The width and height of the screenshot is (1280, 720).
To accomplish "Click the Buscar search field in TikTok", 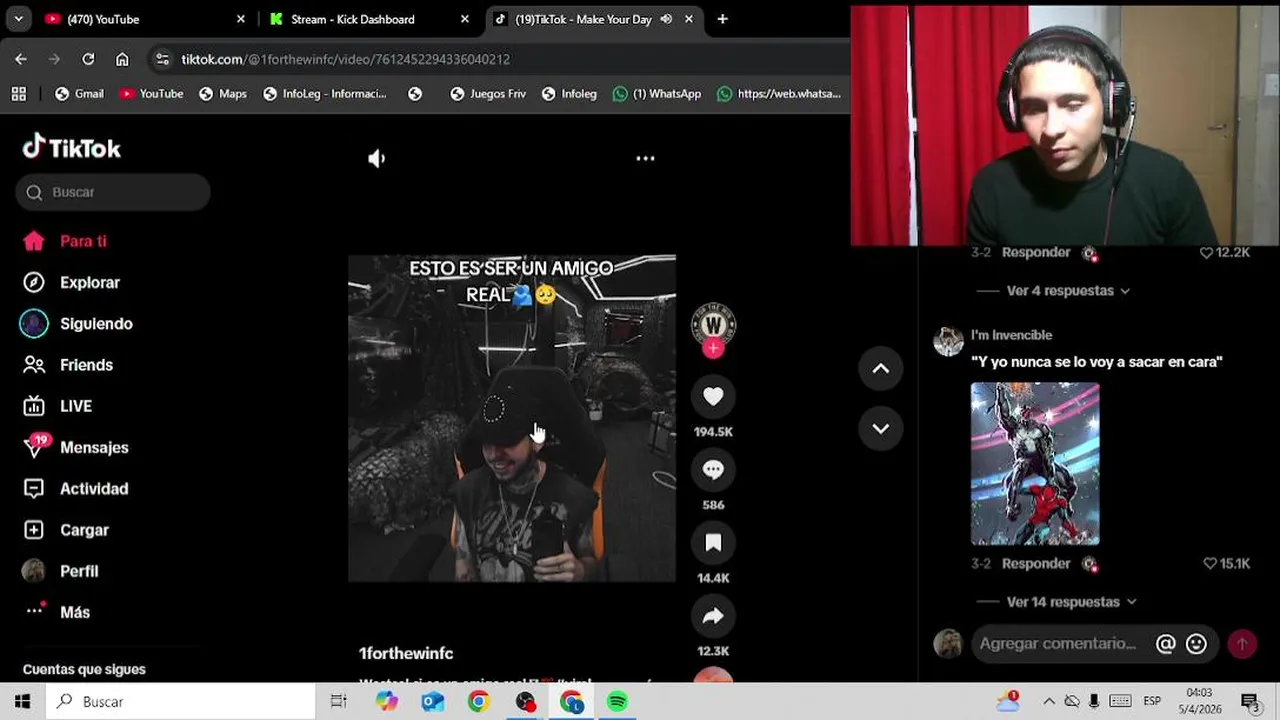I will coord(113,192).
